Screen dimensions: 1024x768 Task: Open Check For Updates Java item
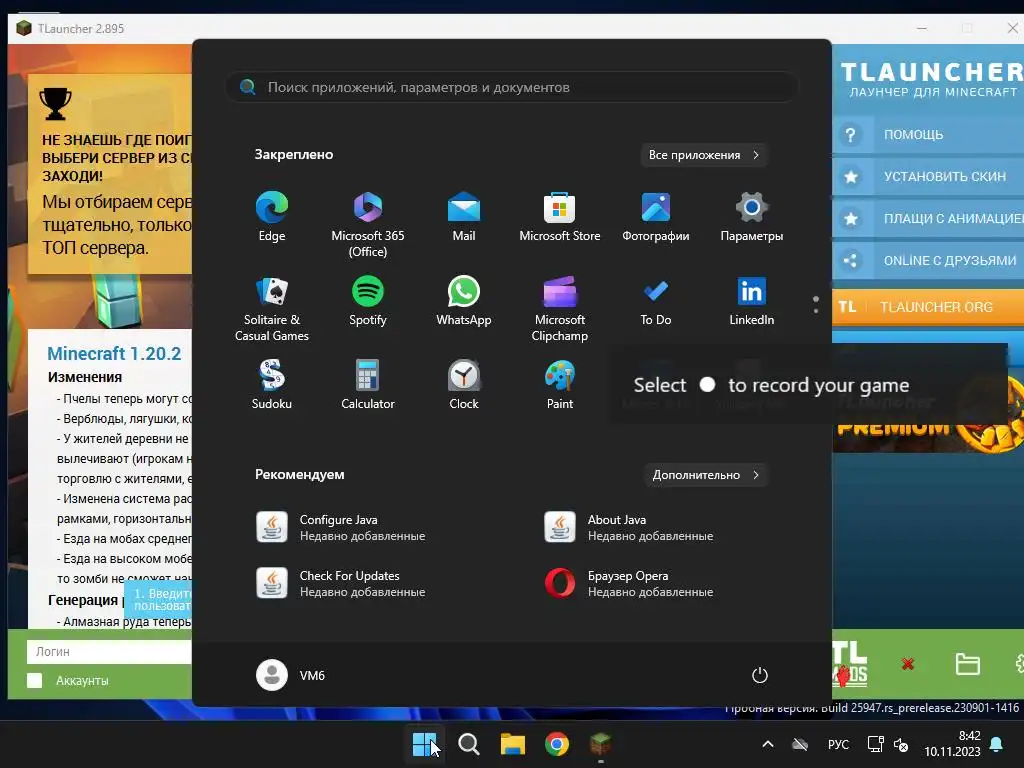pyautogui.click(x=341, y=583)
